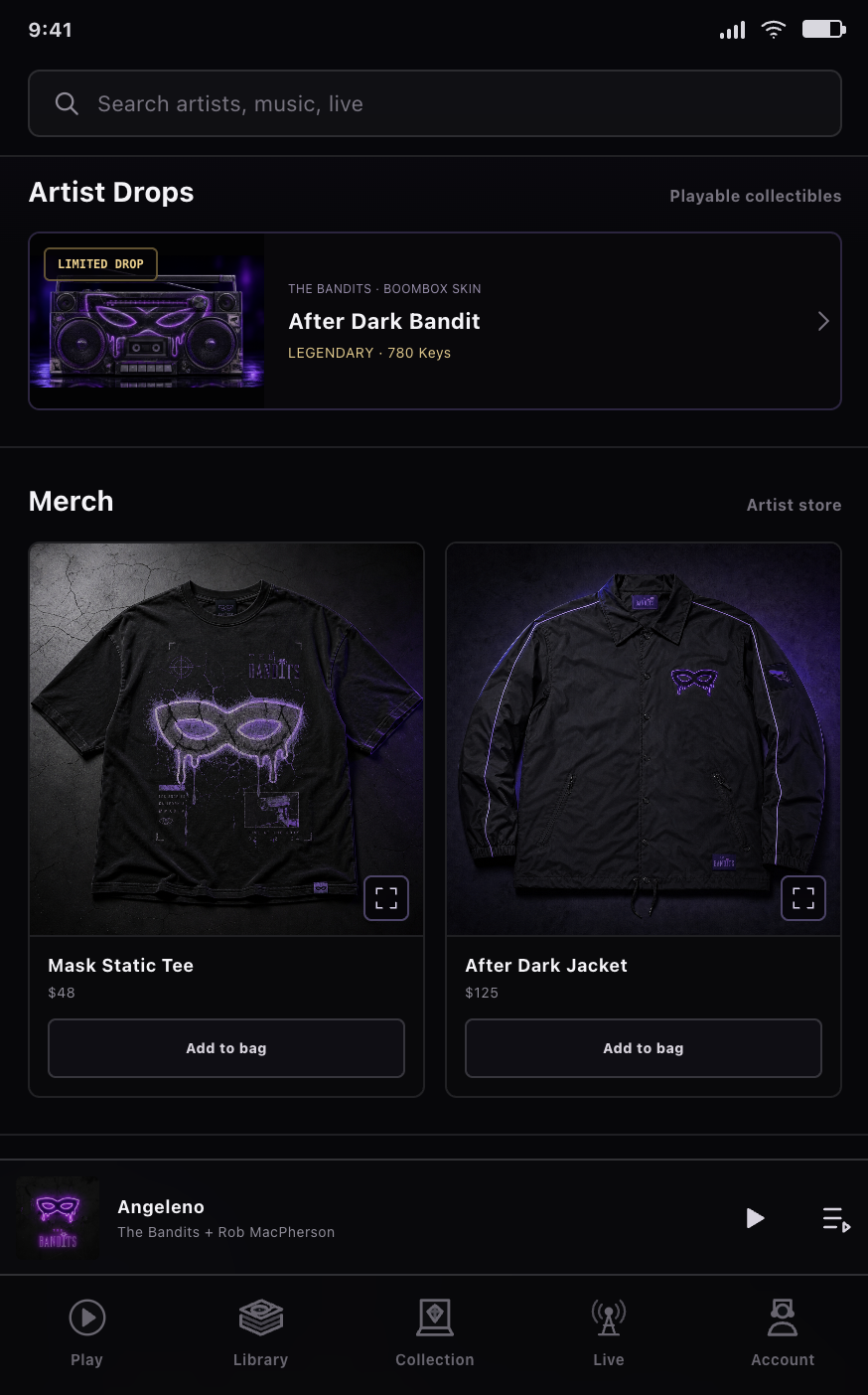Screen dimensions: 868x1395
Task: Select the Mask Static Tee product image
Action: (226, 739)
